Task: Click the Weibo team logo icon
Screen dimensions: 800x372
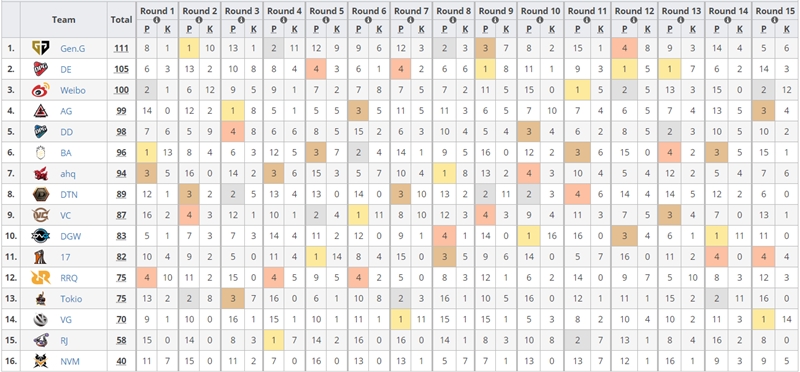Action: click(x=41, y=90)
